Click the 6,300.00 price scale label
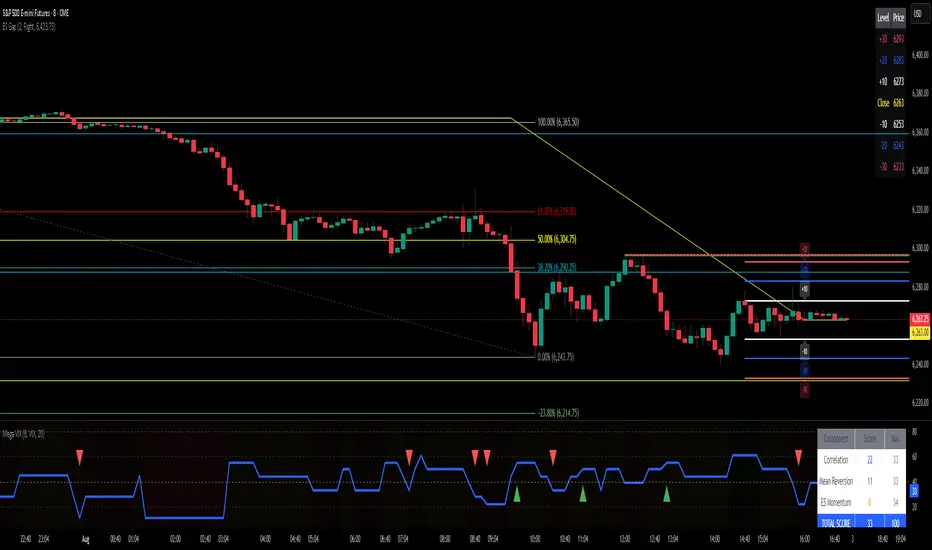The height and width of the screenshot is (550, 932). pos(920,248)
